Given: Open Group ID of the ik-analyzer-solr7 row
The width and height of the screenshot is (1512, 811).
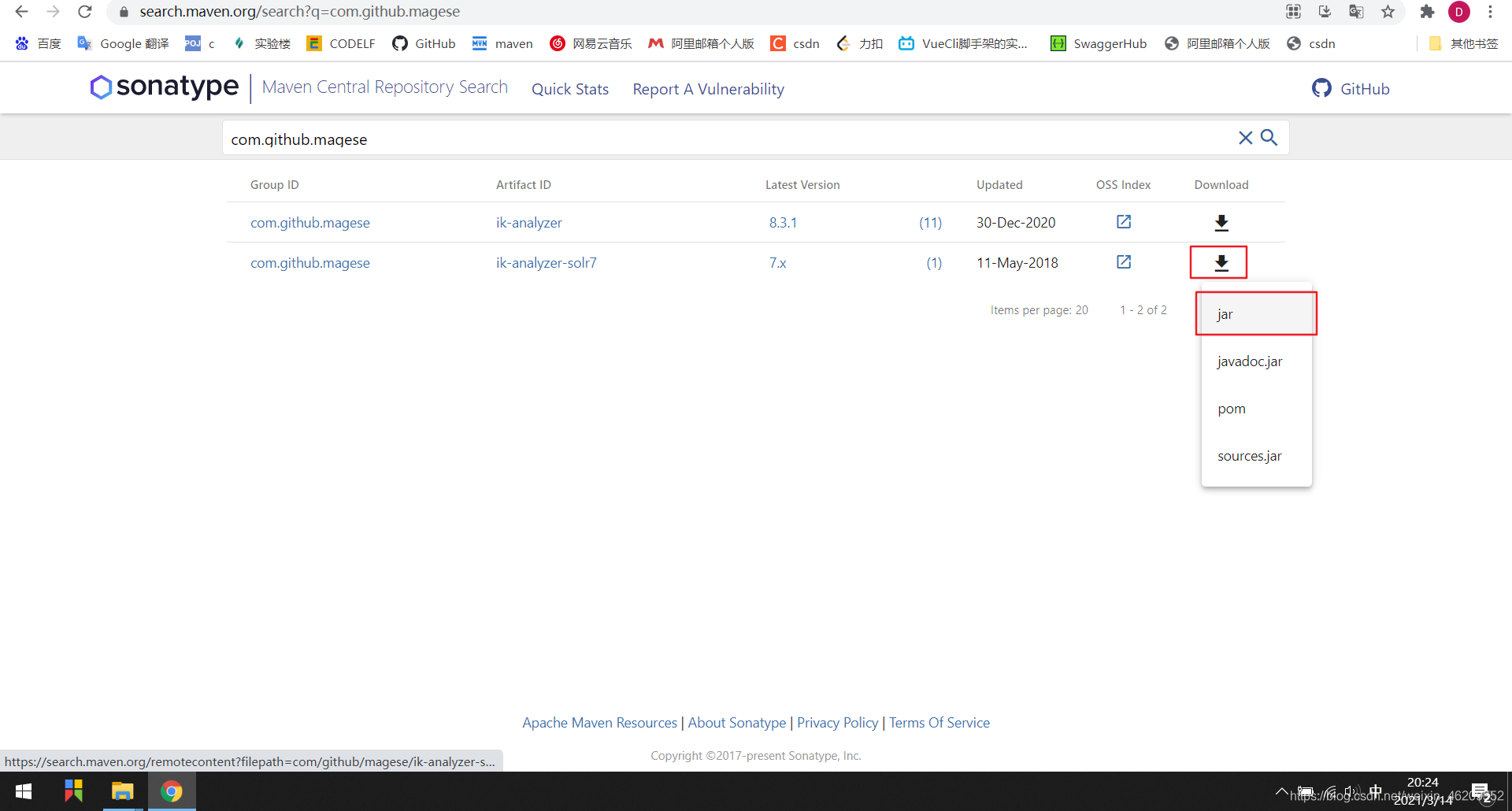Looking at the screenshot, I should tap(310, 263).
